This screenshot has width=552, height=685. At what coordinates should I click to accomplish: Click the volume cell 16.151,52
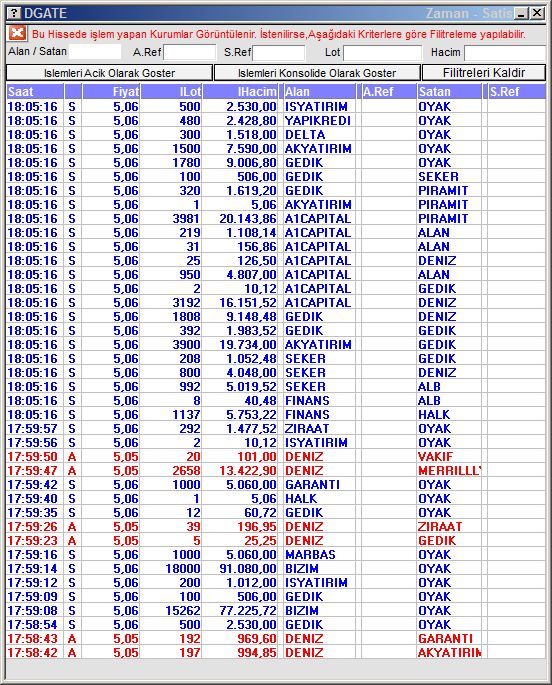click(x=248, y=302)
